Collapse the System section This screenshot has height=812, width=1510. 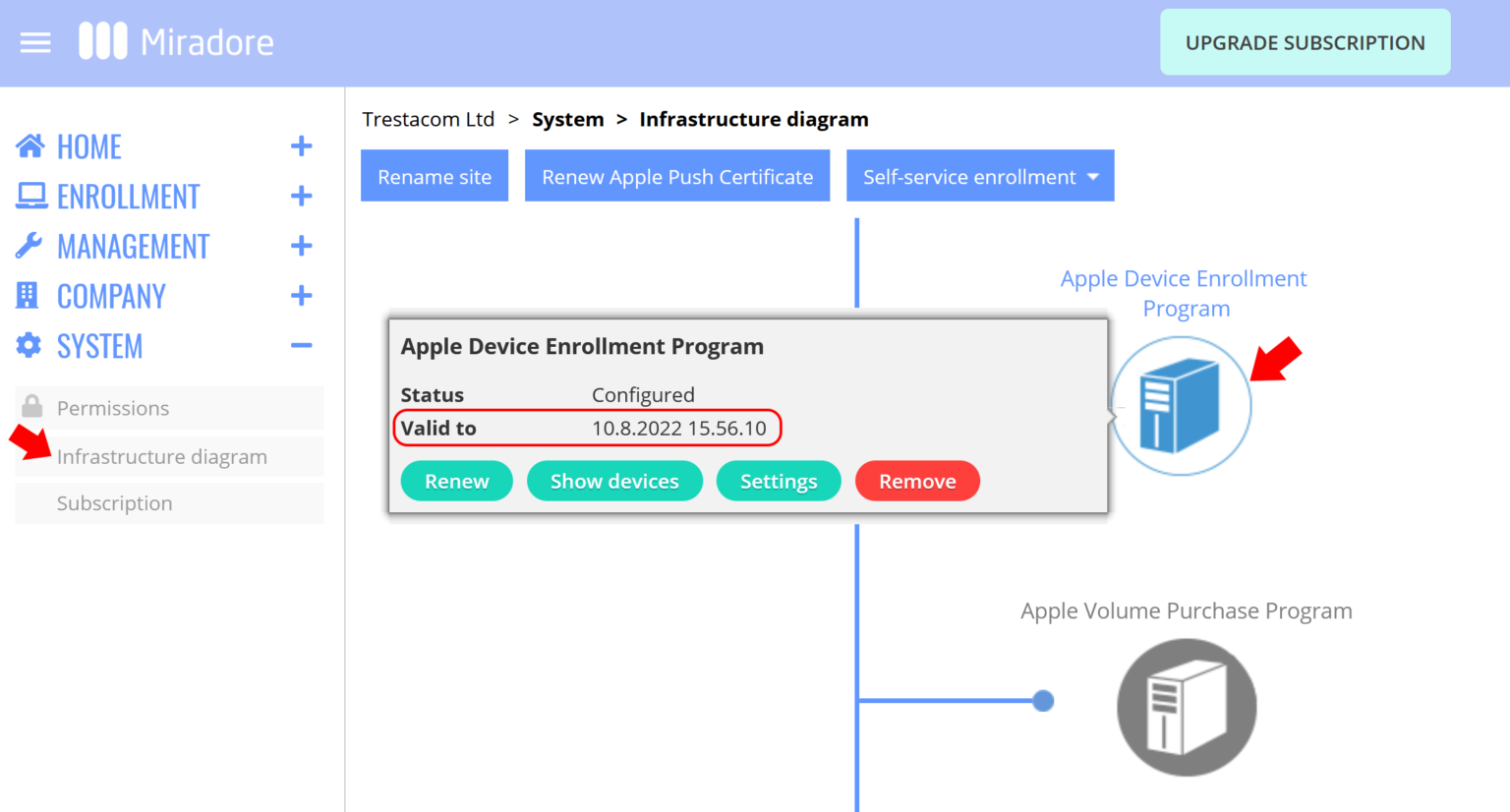coord(301,345)
